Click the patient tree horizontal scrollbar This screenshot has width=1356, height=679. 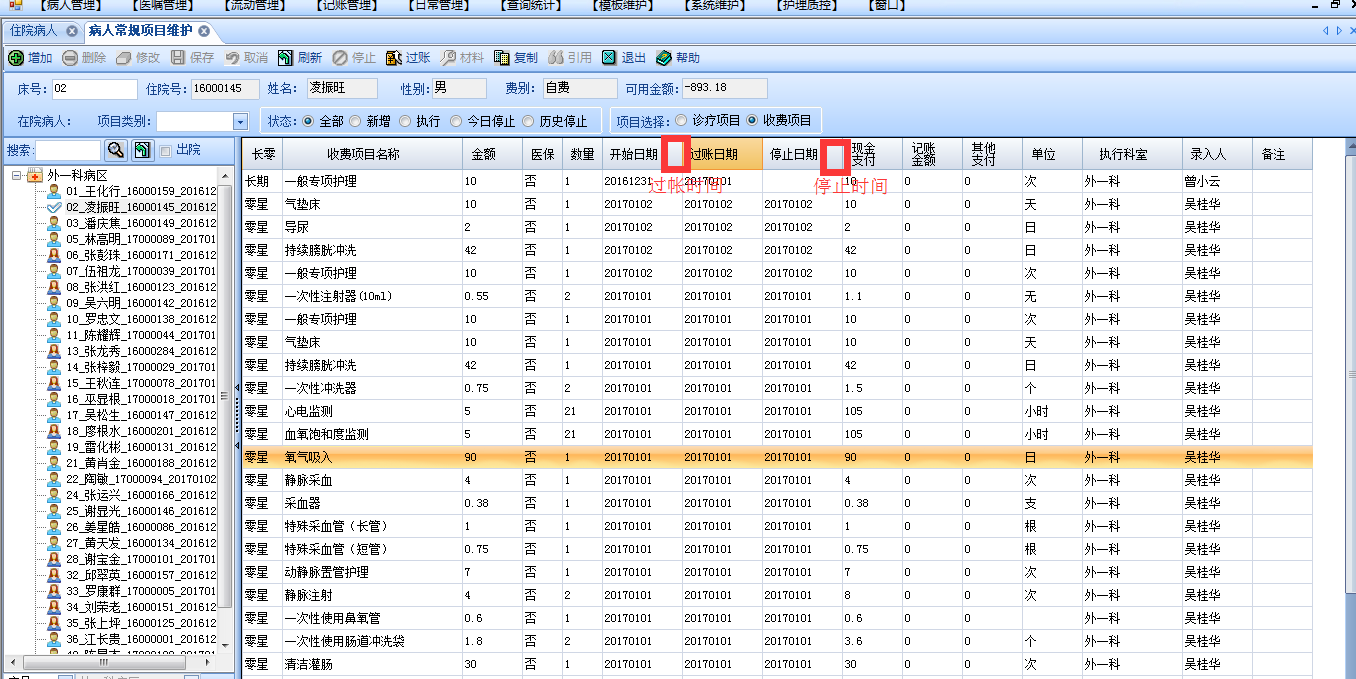tap(109, 662)
